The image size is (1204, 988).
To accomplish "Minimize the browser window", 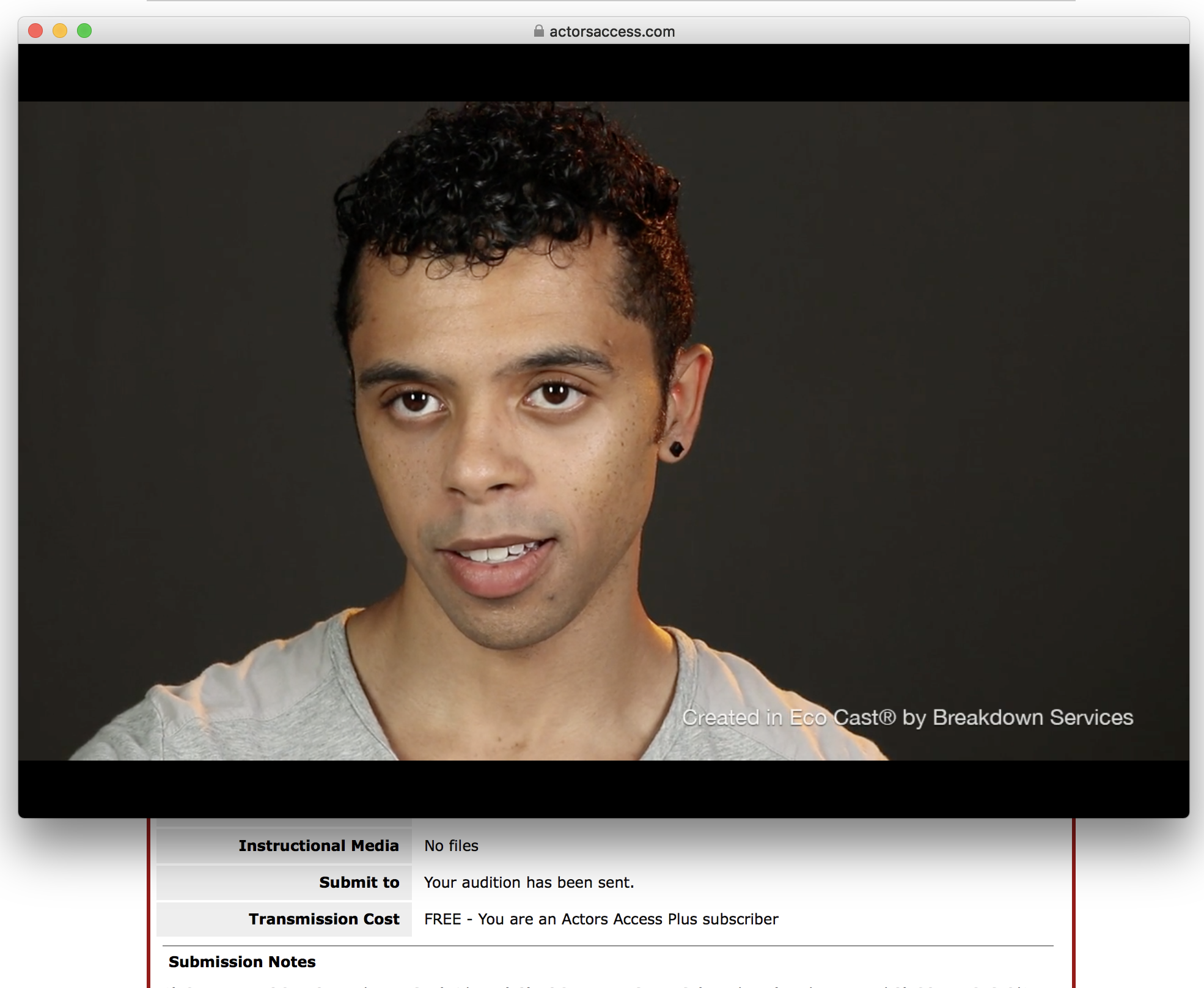I will 60,29.
